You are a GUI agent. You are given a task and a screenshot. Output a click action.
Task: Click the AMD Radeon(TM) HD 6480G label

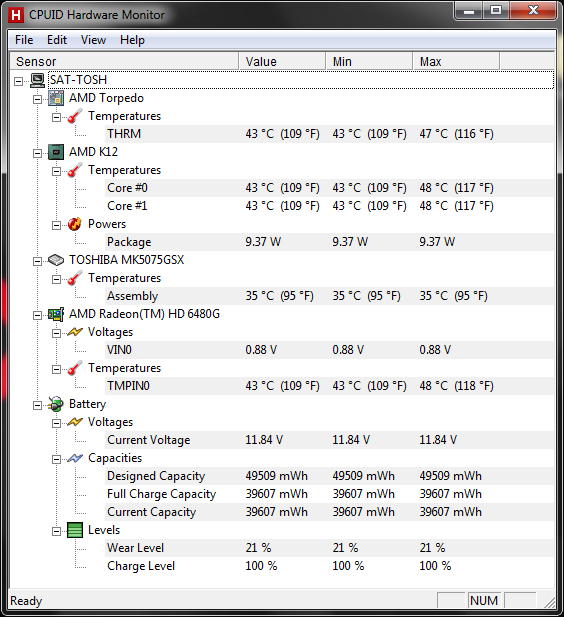coord(144,314)
